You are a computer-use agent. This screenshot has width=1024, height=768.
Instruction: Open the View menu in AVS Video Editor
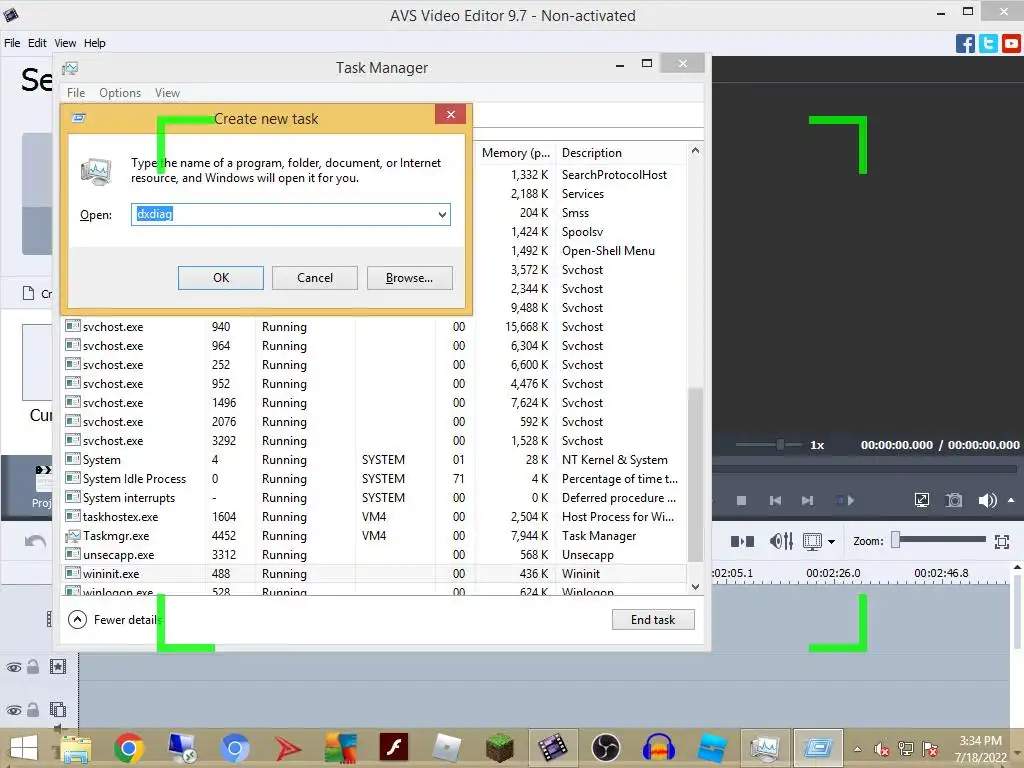(65, 43)
